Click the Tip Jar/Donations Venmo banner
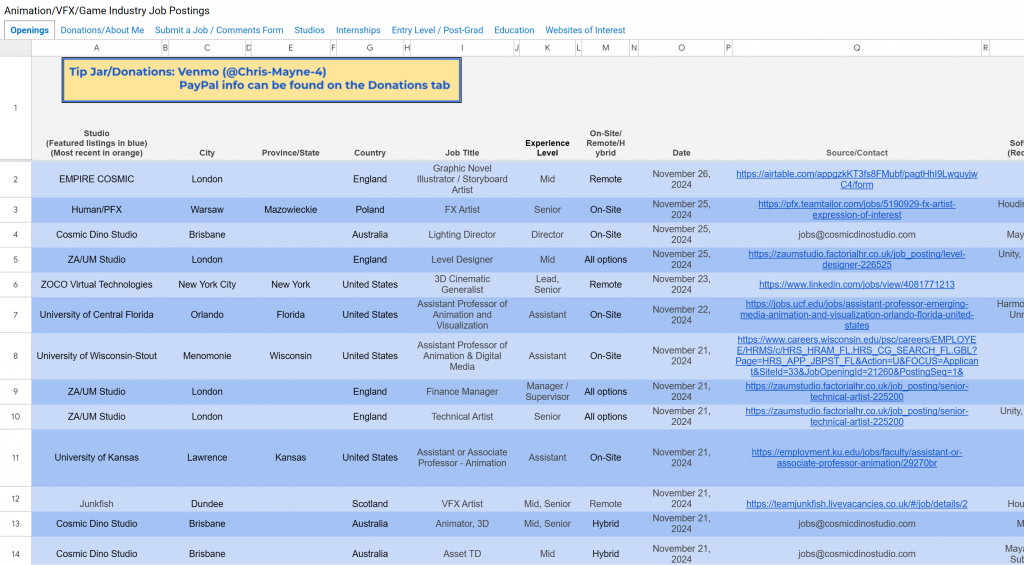This screenshot has width=1024, height=565. 261,80
